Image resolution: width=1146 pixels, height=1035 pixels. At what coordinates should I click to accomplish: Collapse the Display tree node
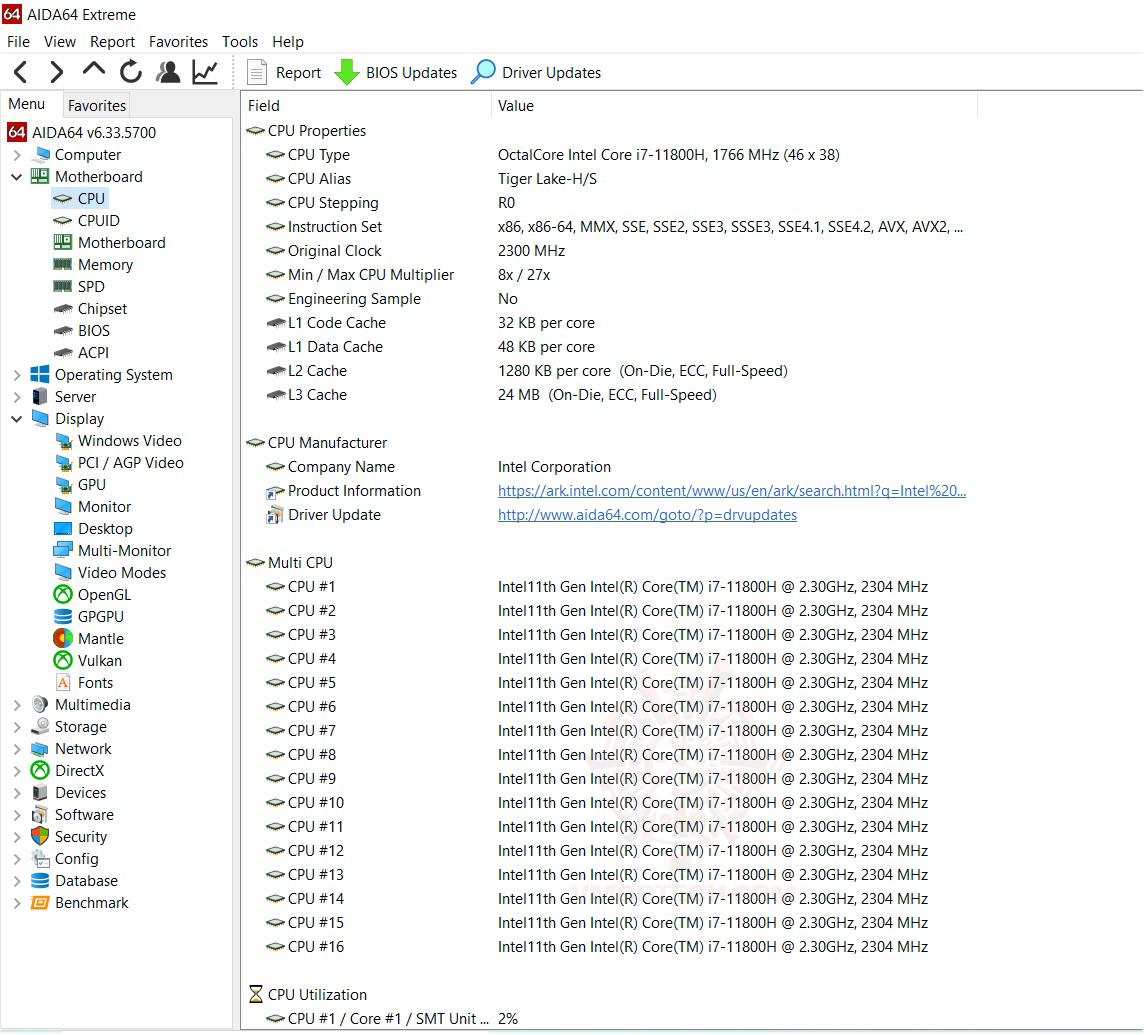[17, 419]
